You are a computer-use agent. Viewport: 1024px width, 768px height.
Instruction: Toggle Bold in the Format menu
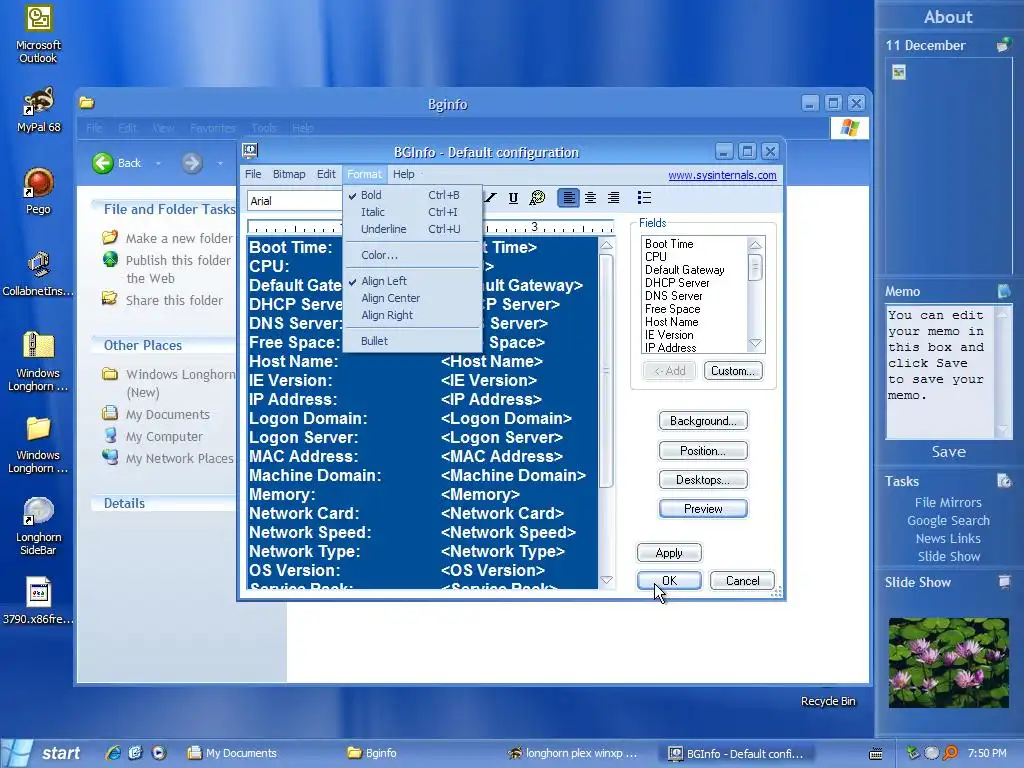(x=413, y=195)
